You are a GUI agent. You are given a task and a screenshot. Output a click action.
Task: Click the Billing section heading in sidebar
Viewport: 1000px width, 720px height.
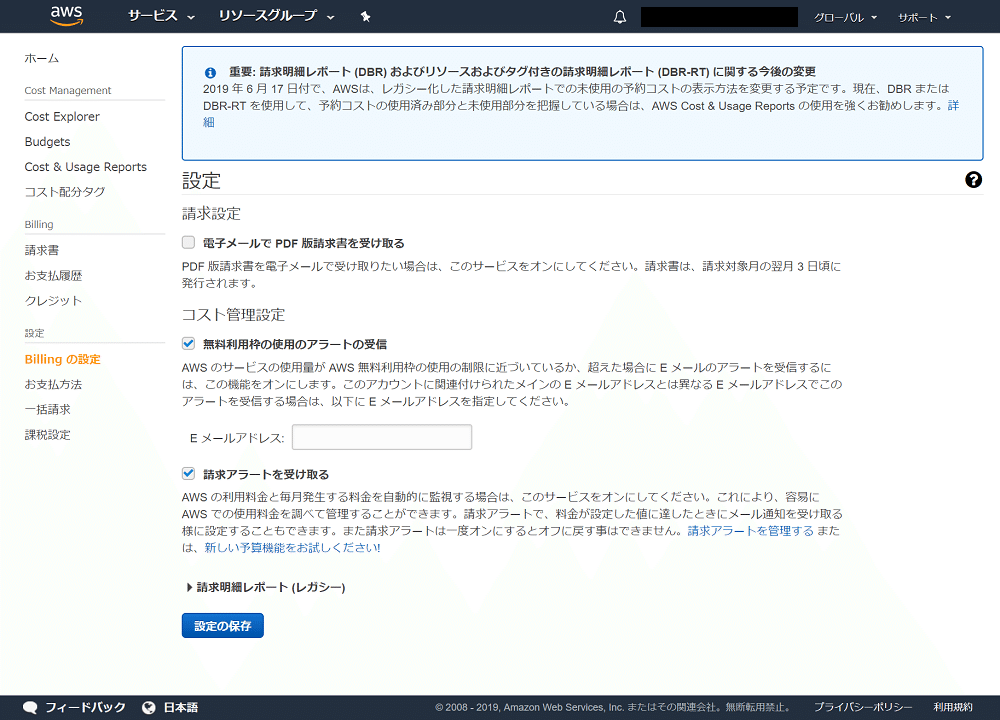click(x=39, y=224)
